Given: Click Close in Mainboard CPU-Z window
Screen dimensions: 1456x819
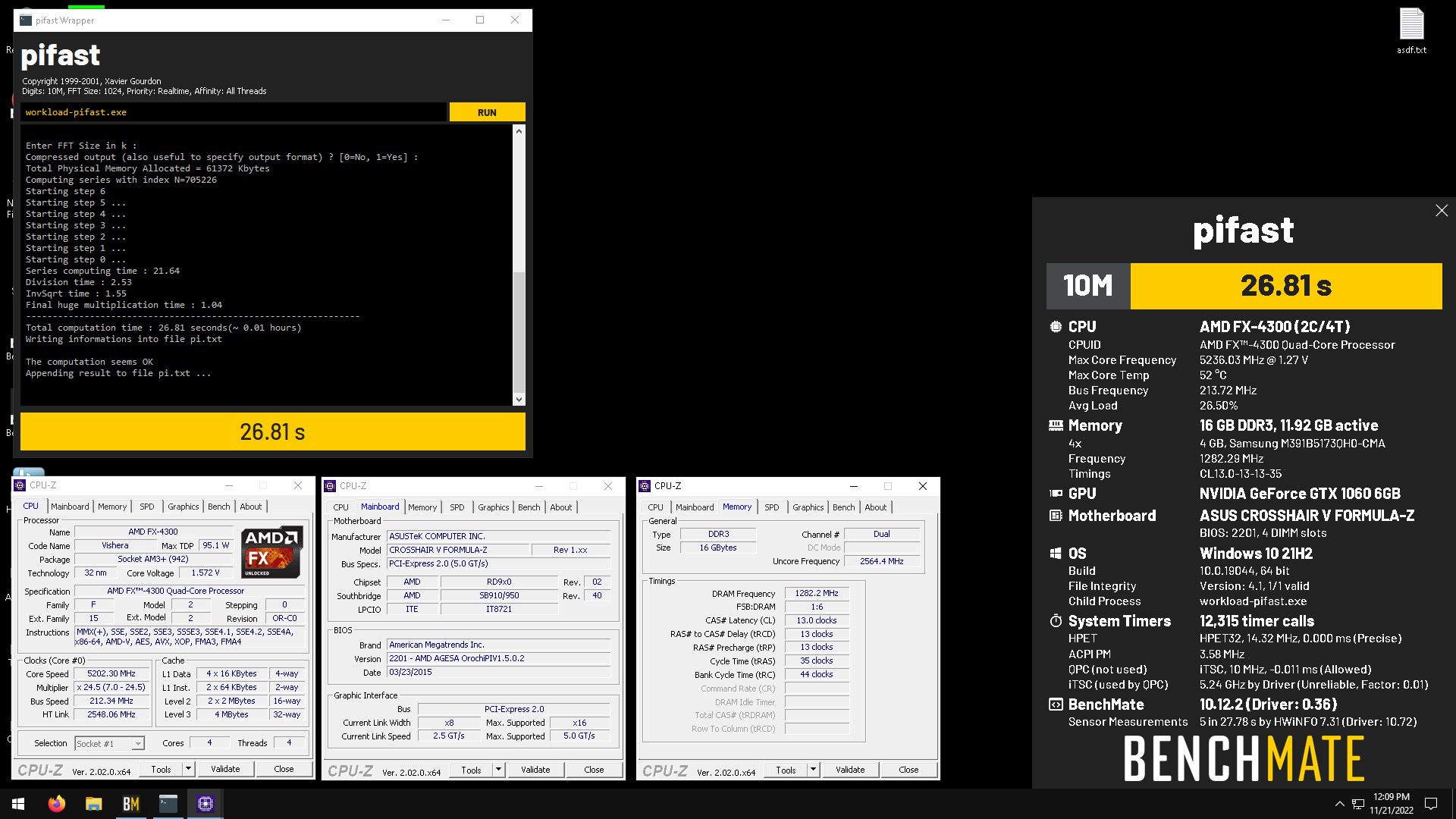Looking at the screenshot, I should tap(594, 770).
